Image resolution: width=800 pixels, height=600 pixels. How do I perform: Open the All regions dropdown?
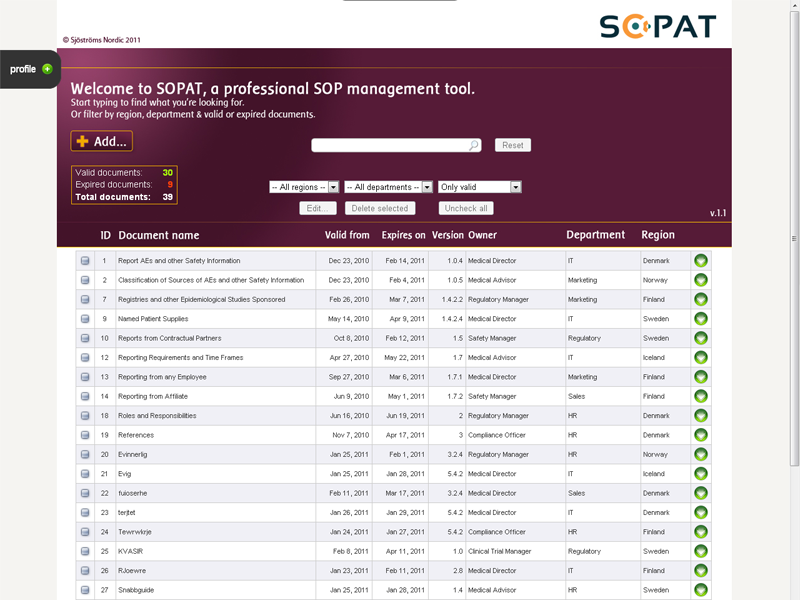click(304, 187)
